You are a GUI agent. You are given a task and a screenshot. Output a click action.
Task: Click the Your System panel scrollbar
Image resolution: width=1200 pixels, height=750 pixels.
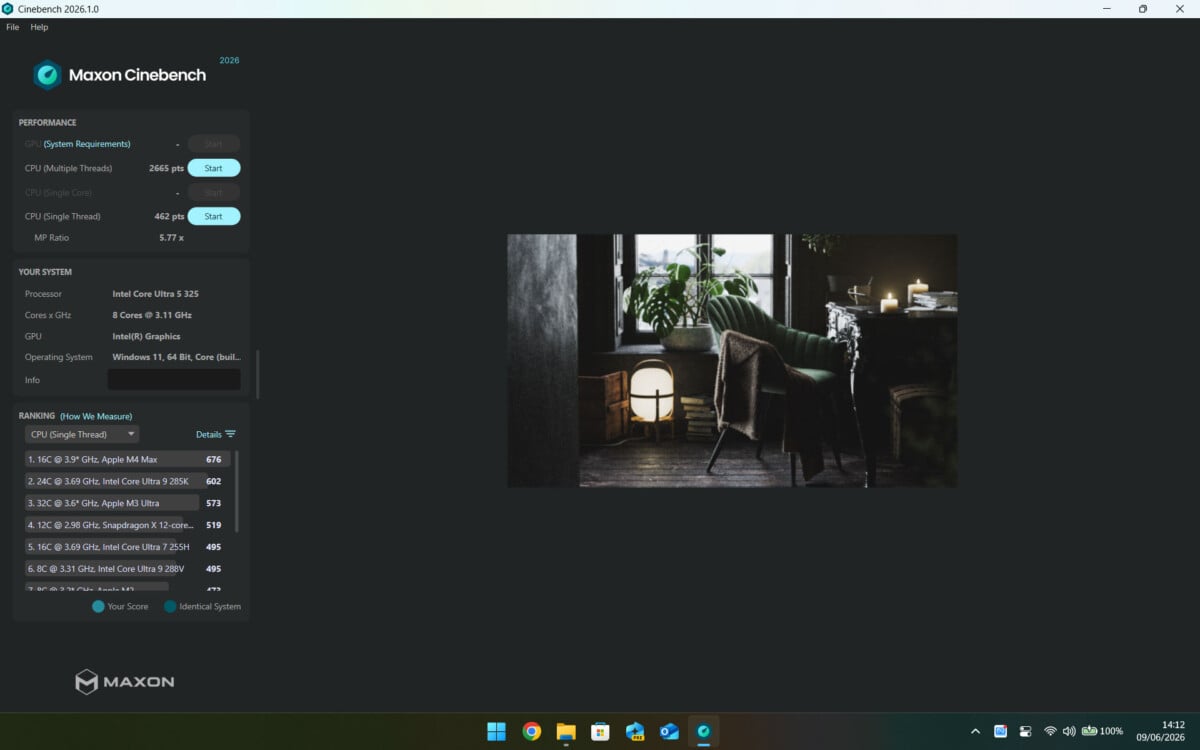click(257, 374)
